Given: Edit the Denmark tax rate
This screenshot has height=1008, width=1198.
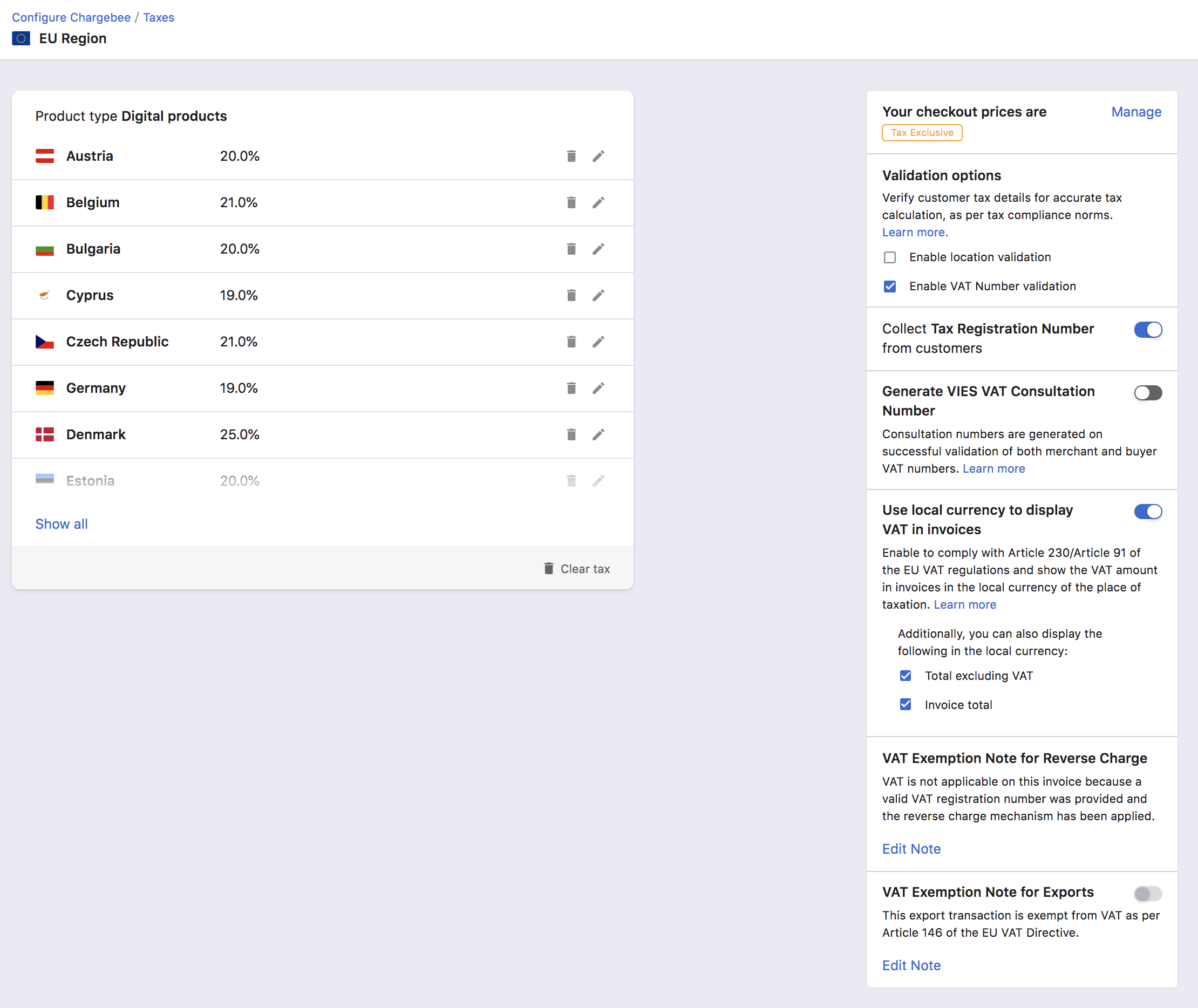Looking at the screenshot, I should pyautogui.click(x=598, y=434).
